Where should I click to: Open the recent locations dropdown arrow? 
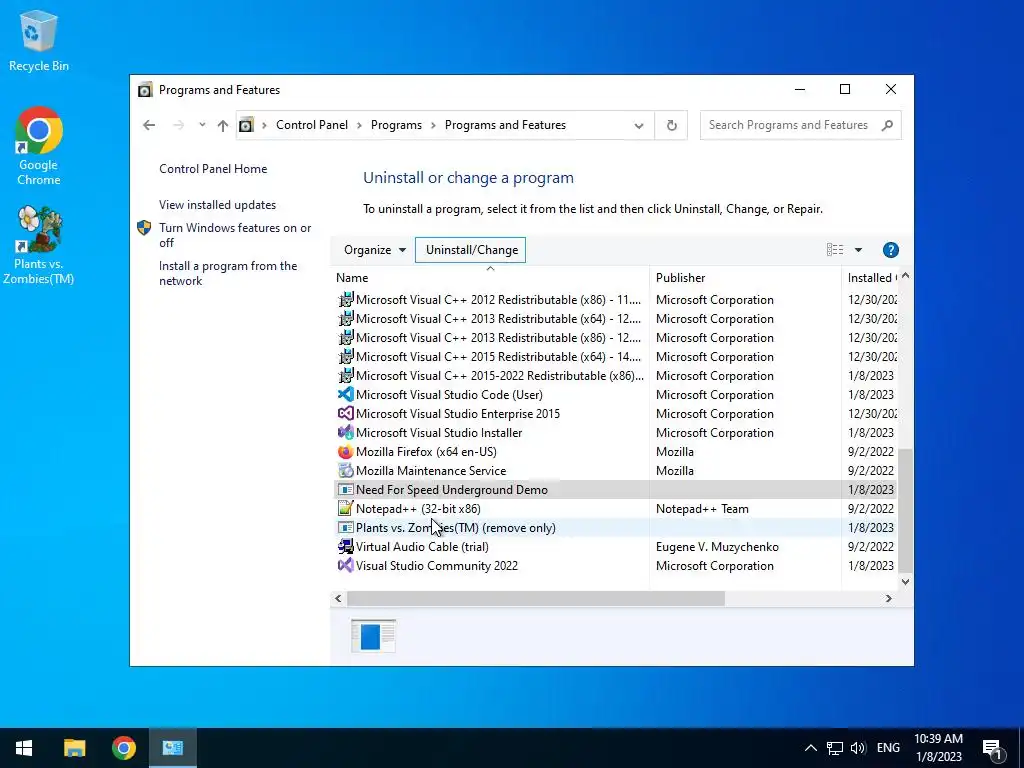pos(202,125)
